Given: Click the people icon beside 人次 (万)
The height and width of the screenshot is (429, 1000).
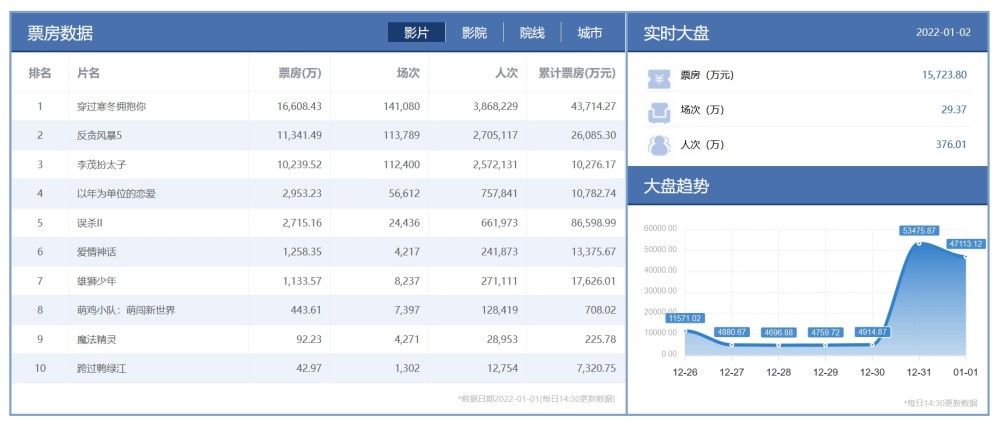Looking at the screenshot, I should coord(659,145).
